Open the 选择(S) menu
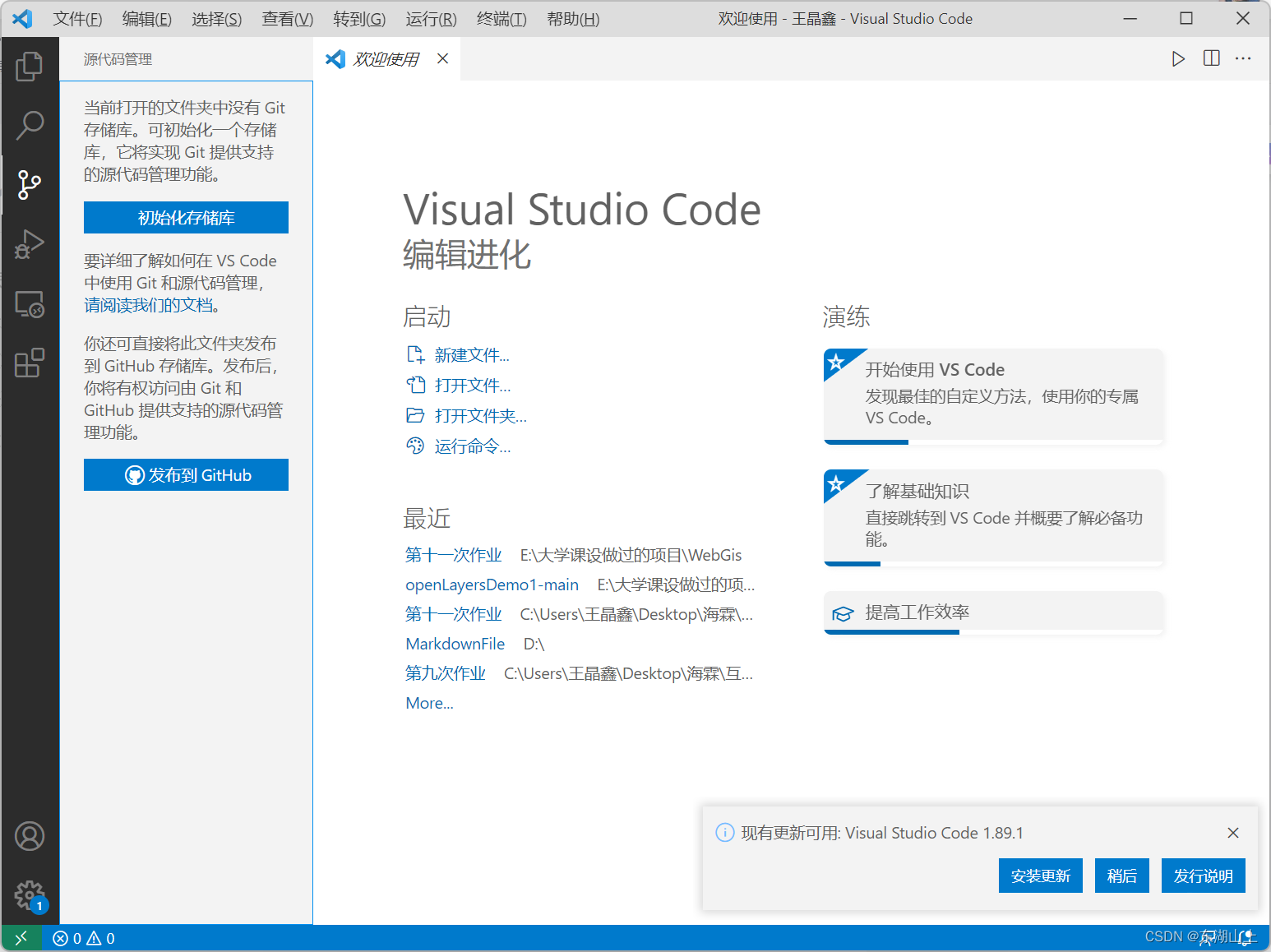 [x=216, y=19]
